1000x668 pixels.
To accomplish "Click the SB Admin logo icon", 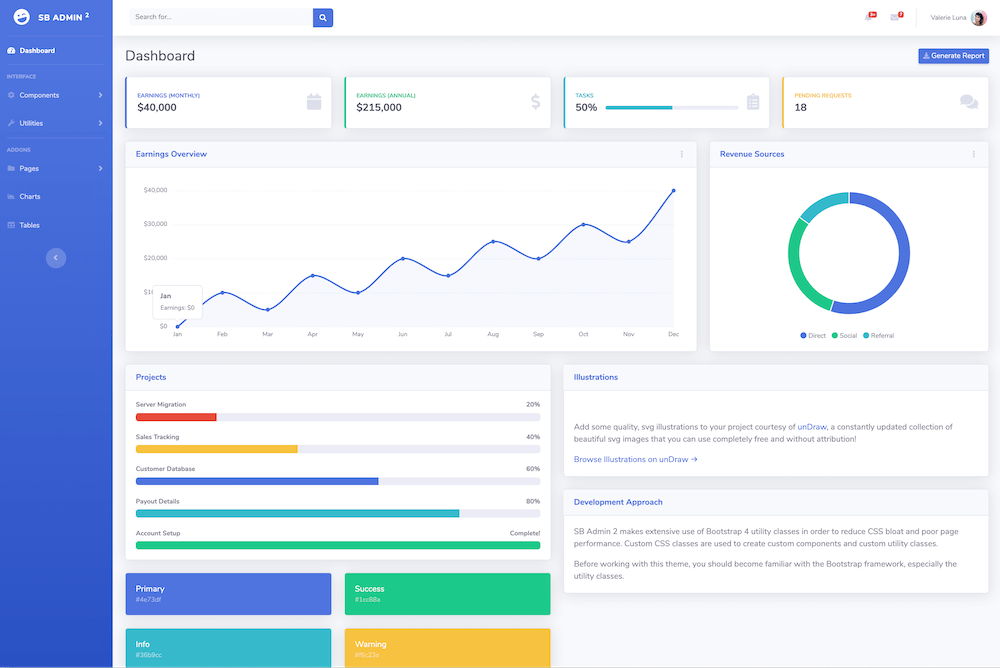I will pos(21,17).
